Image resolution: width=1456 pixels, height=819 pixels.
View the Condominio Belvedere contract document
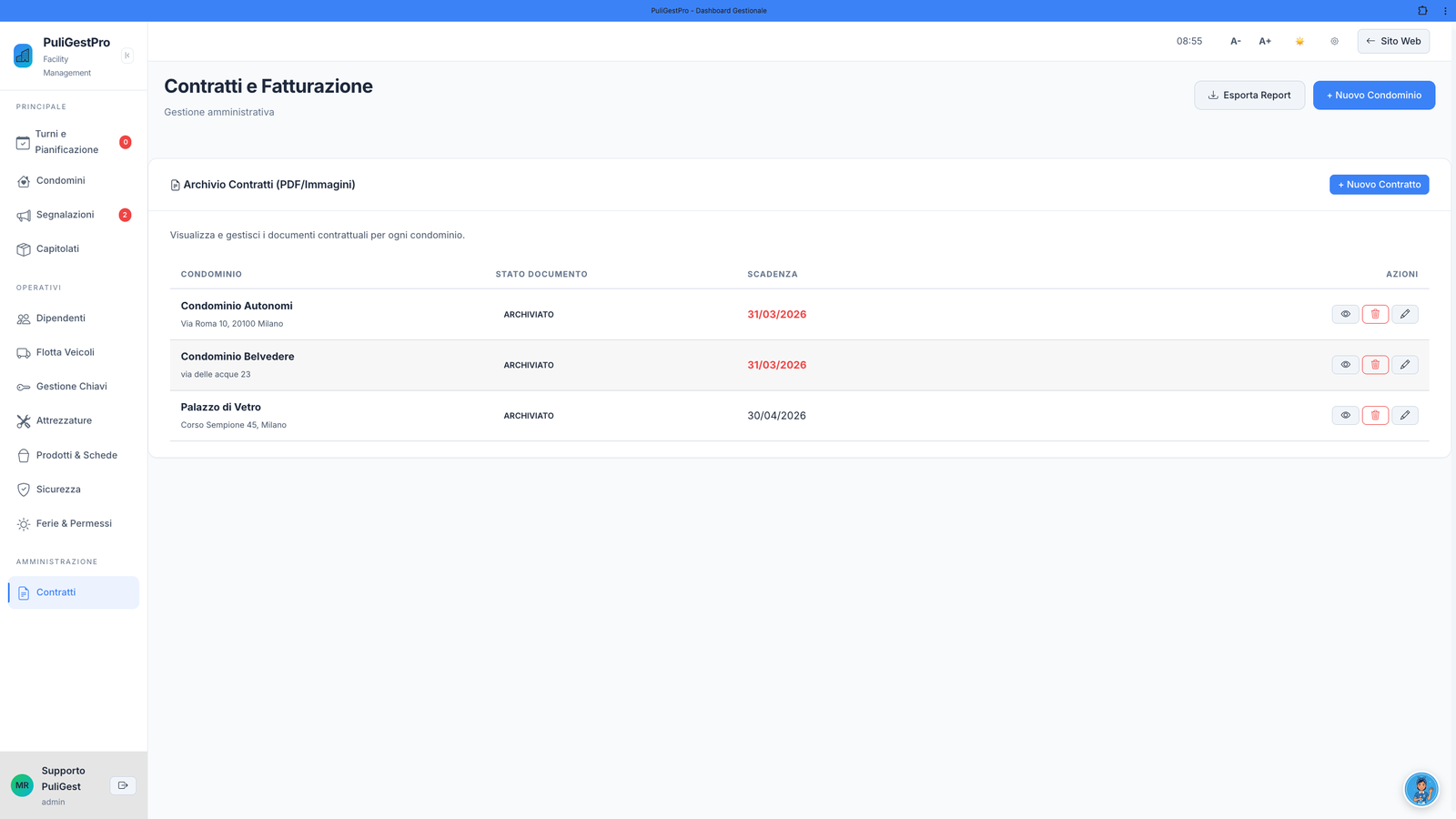click(1345, 365)
